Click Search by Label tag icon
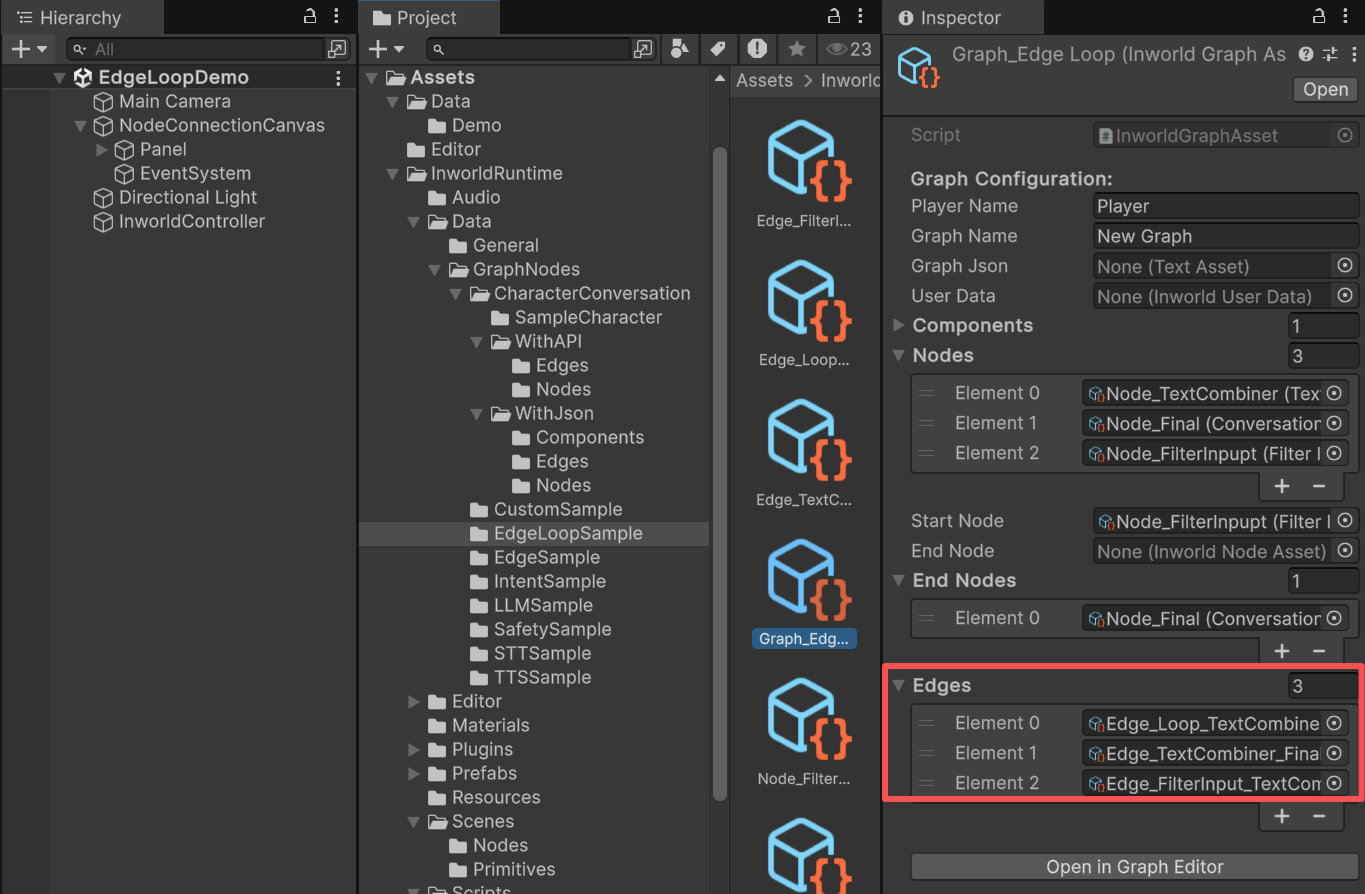Viewport: 1365px width, 894px height. pos(717,49)
